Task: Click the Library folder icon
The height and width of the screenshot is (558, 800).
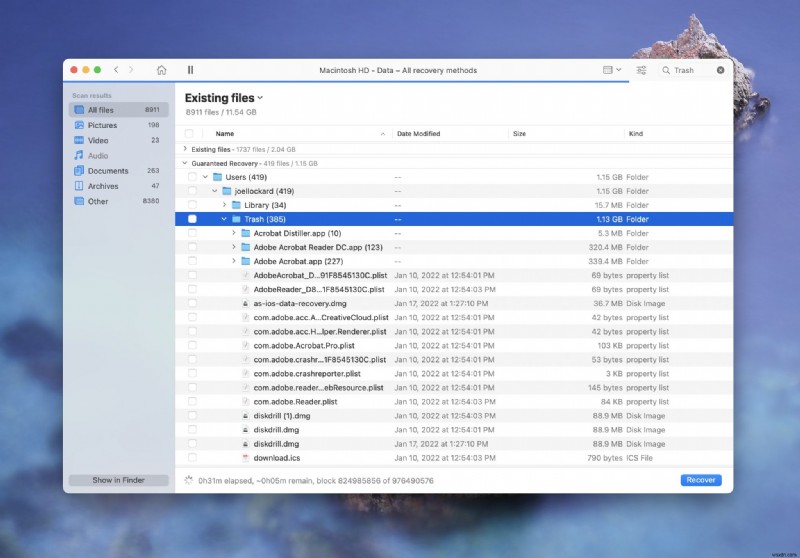Action: coord(236,205)
